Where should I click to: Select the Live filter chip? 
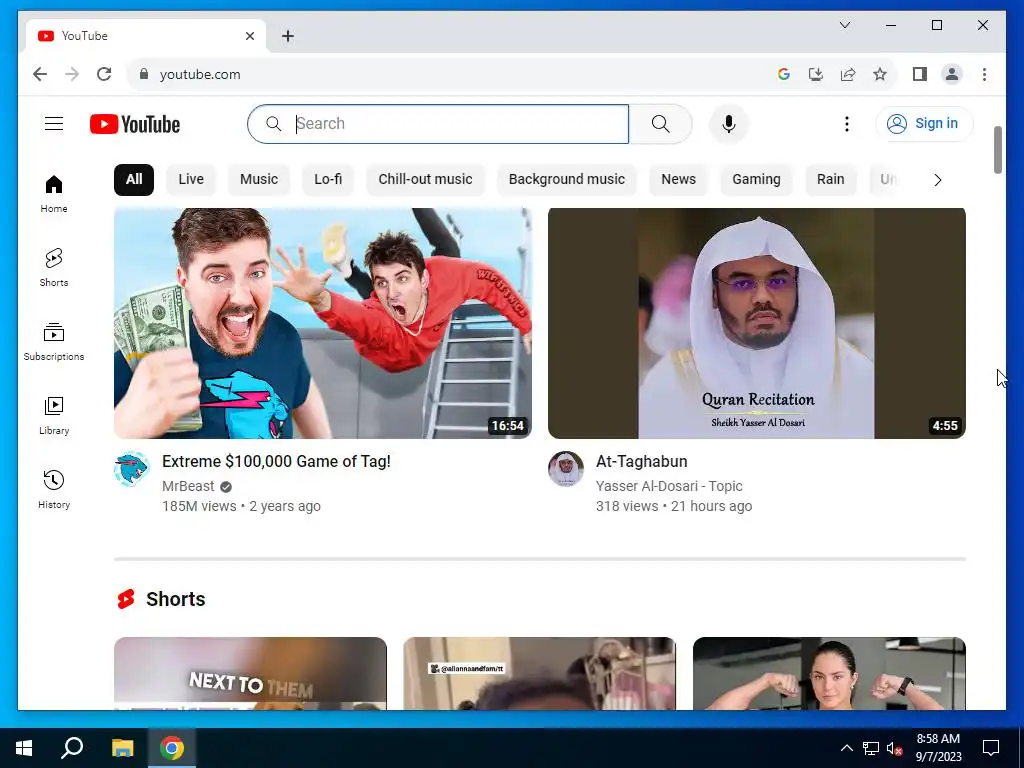pos(191,180)
